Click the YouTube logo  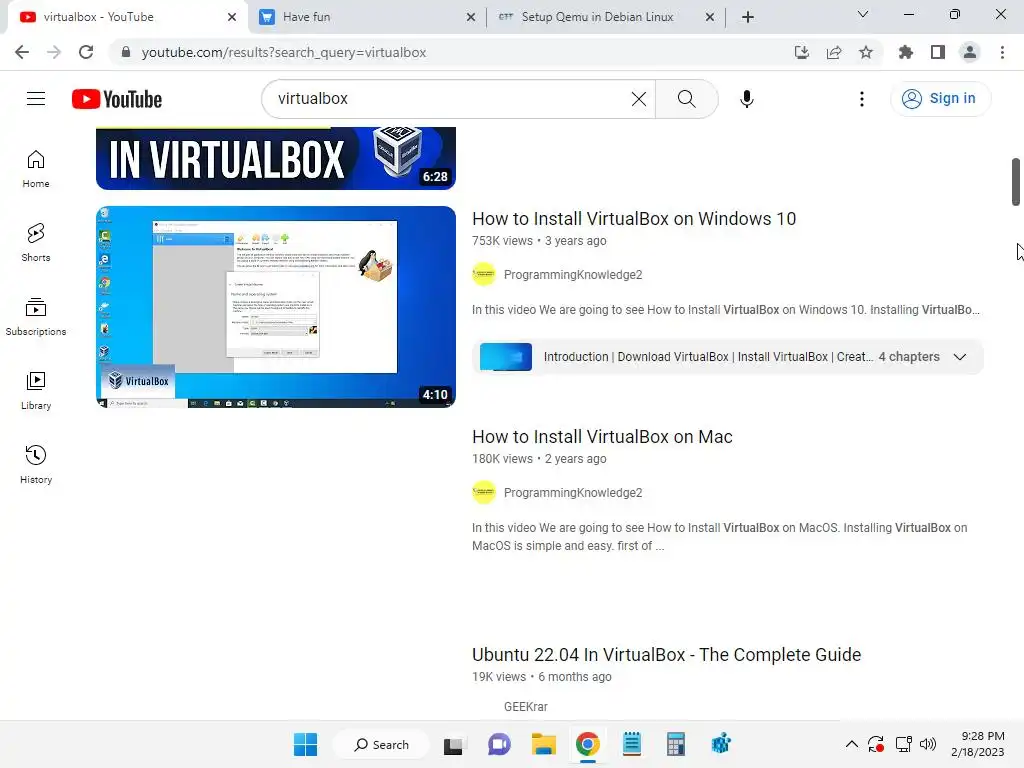coord(117,99)
